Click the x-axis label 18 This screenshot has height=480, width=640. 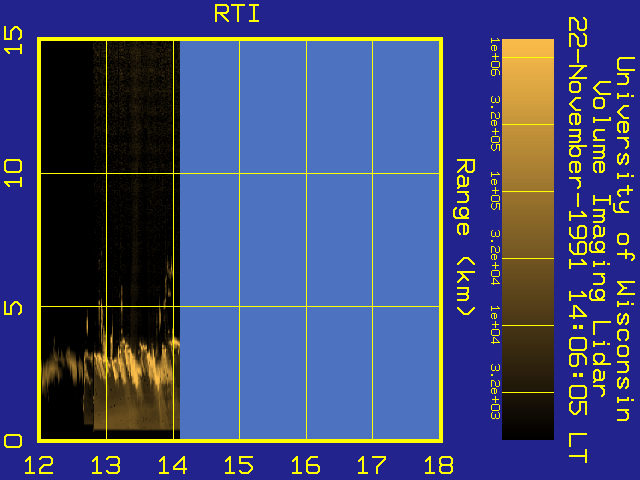coord(439,465)
